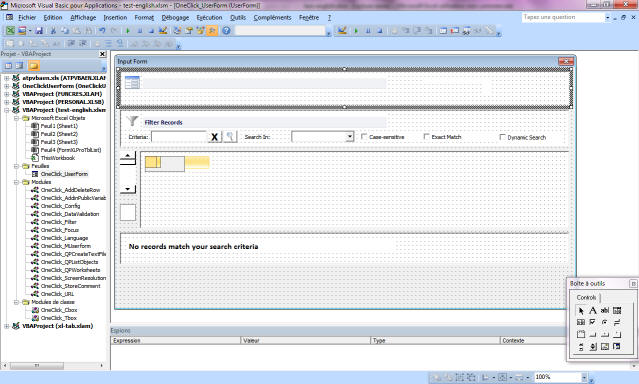639x384 pixels.
Task: Click 'No records match your search criteria' label
Action: (x=193, y=247)
